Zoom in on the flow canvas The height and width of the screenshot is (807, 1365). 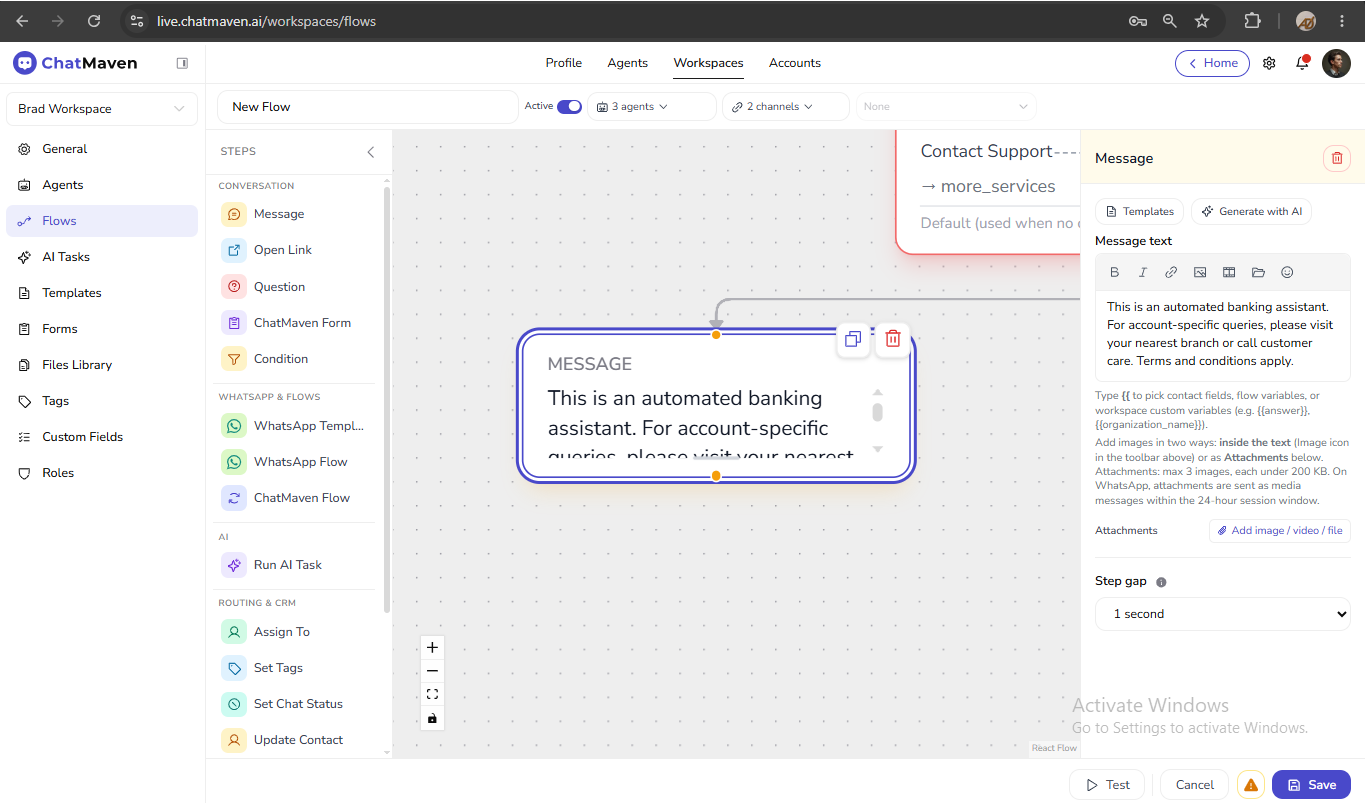pos(432,647)
